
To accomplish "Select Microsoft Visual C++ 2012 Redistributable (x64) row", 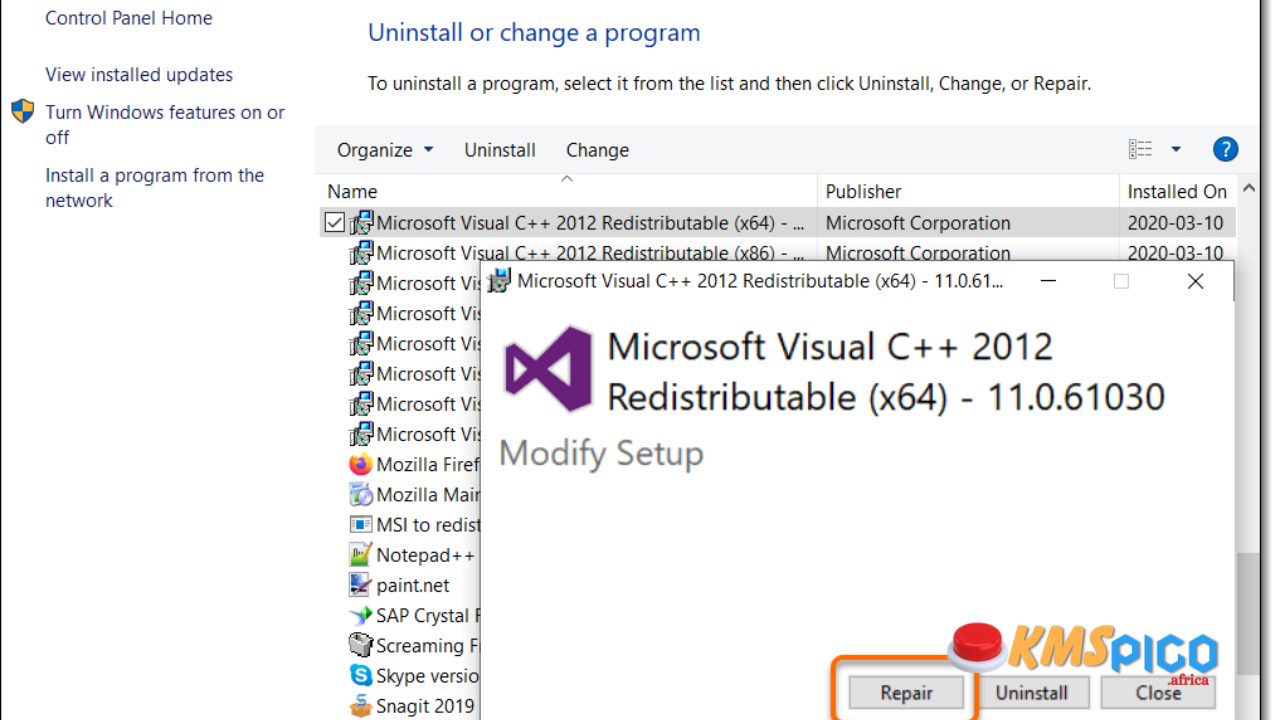I will [x=778, y=223].
